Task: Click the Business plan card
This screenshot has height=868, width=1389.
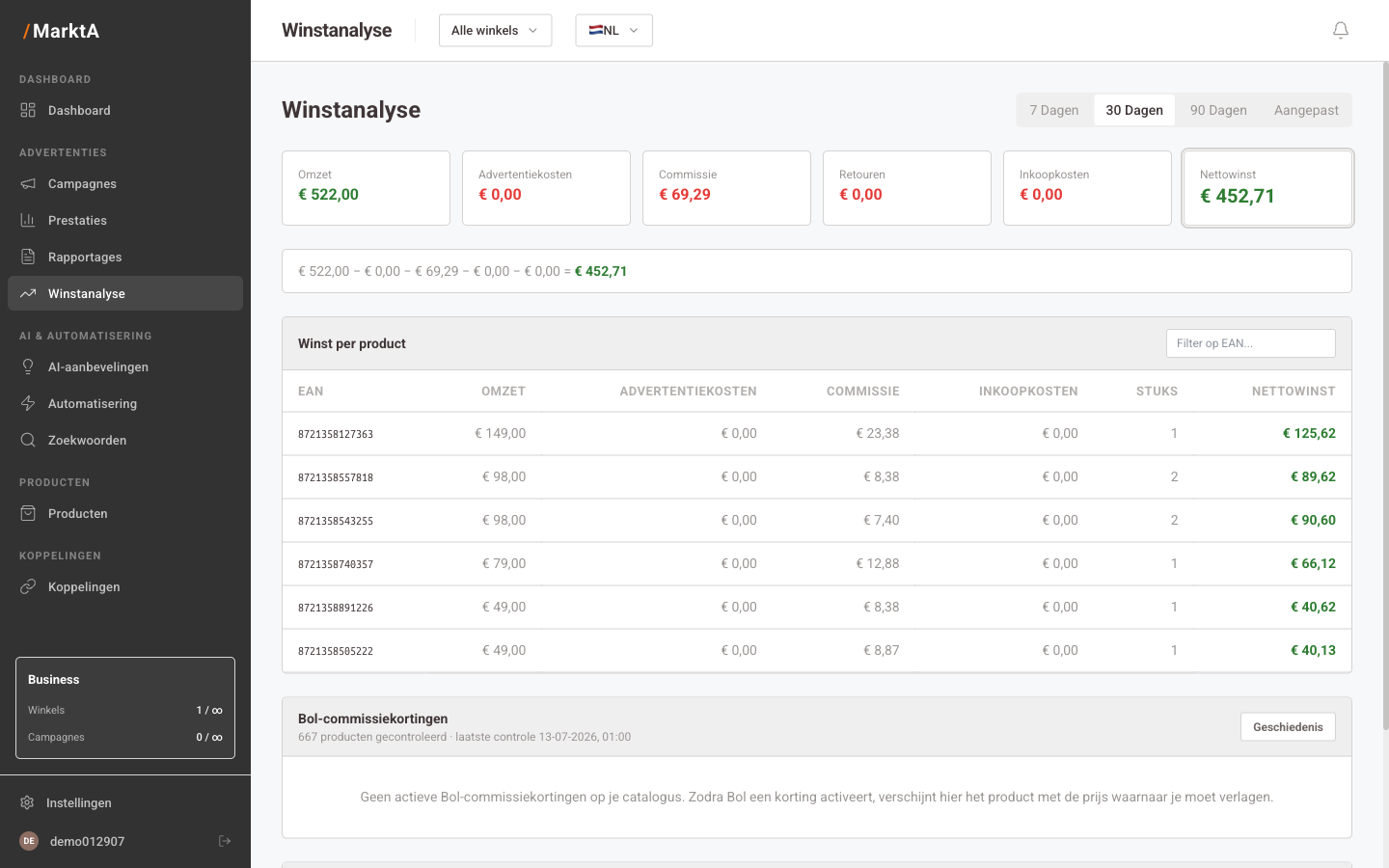Action: point(125,708)
